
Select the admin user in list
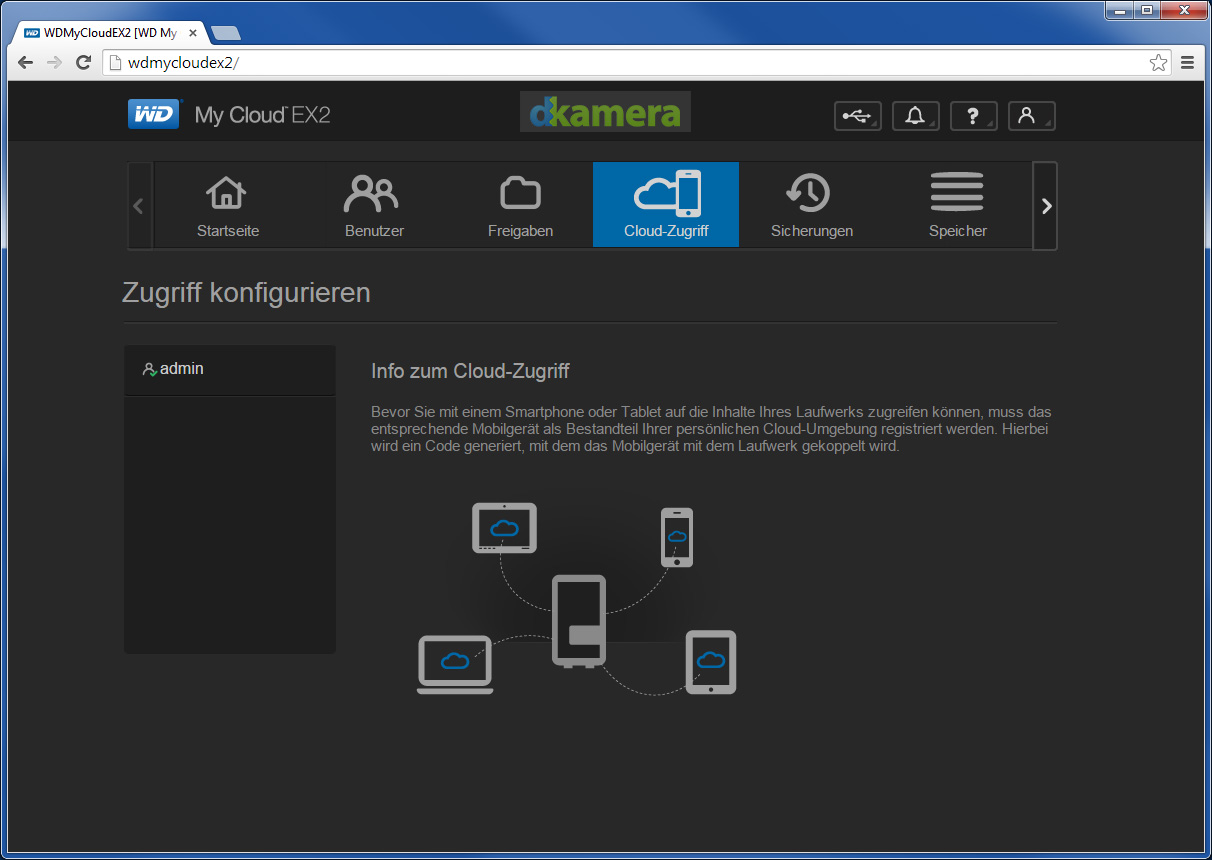pos(230,370)
